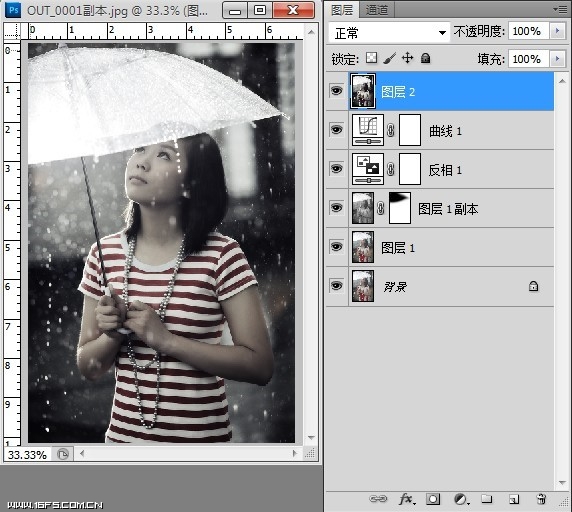Click the 填充 value field

529,59
